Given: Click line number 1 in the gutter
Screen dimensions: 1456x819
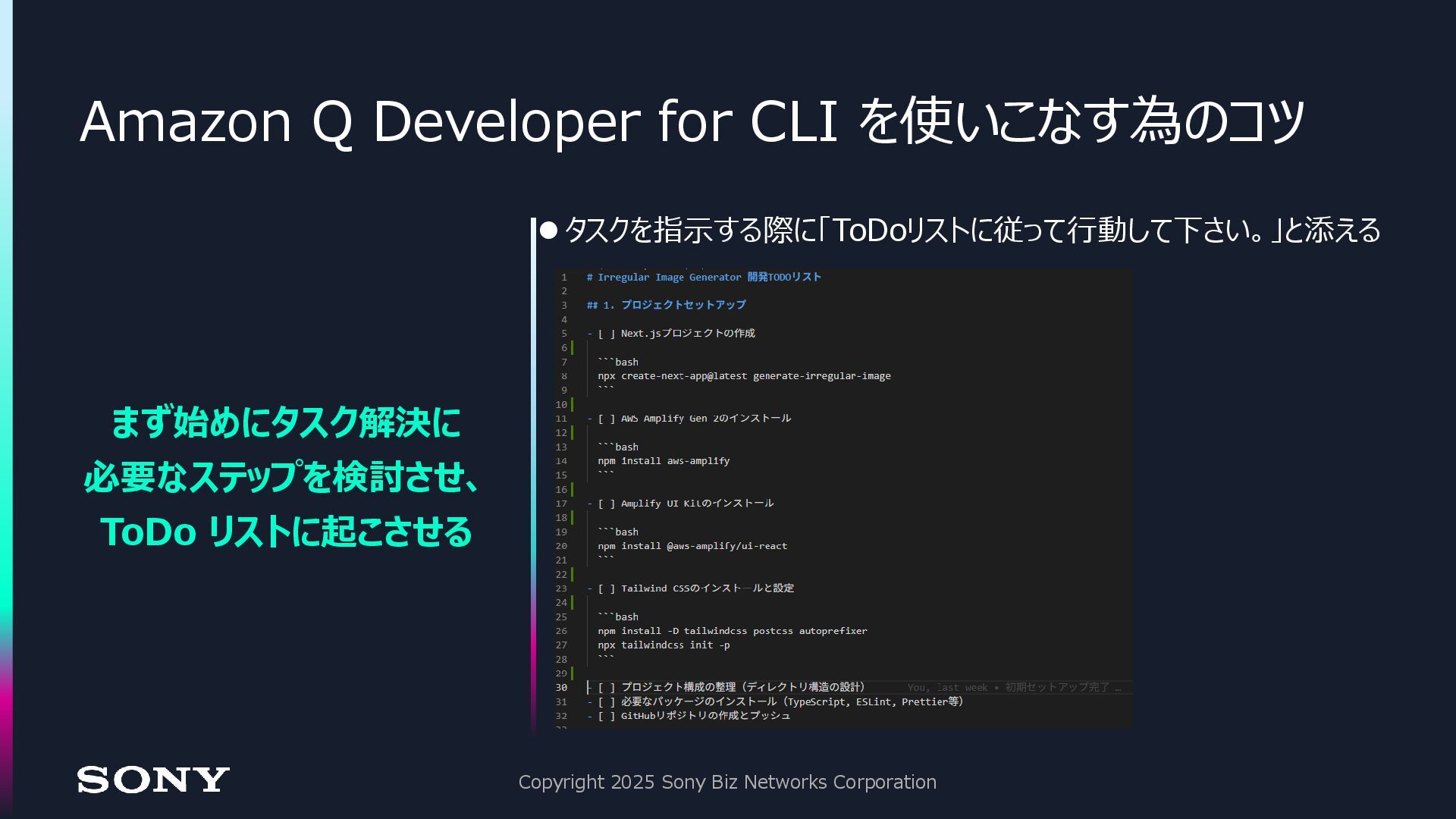Looking at the screenshot, I should point(564,278).
